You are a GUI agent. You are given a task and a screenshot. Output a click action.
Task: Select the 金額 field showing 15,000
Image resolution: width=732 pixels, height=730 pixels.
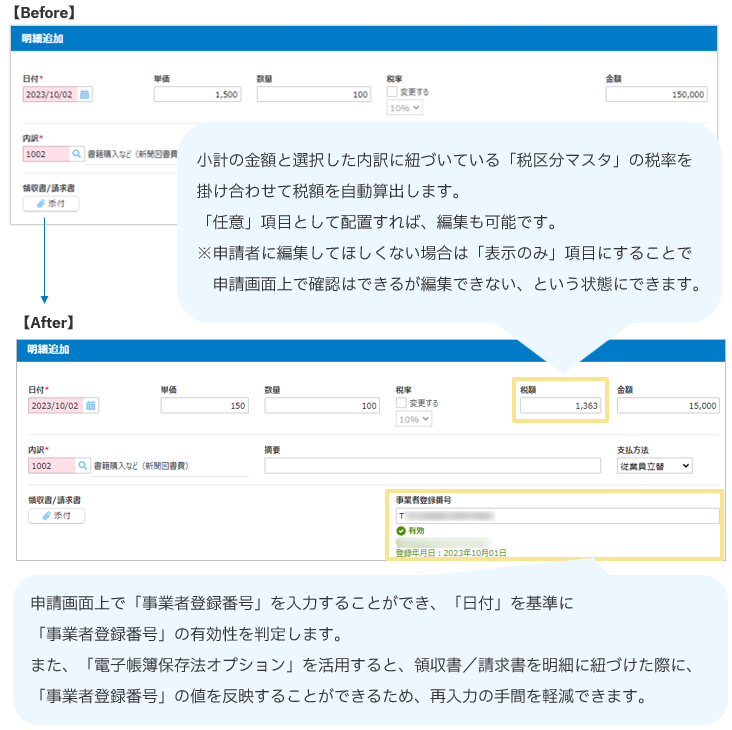[x=667, y=406]
